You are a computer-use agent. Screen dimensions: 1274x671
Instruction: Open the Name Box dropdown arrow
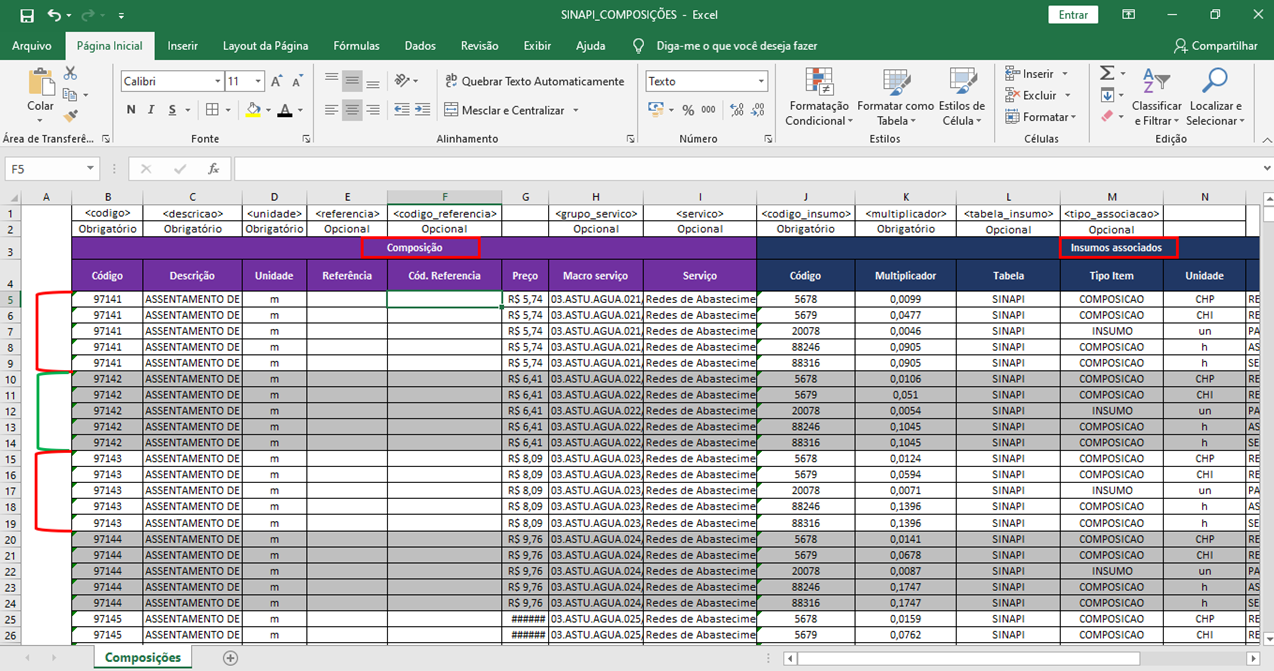click(90, 169)
